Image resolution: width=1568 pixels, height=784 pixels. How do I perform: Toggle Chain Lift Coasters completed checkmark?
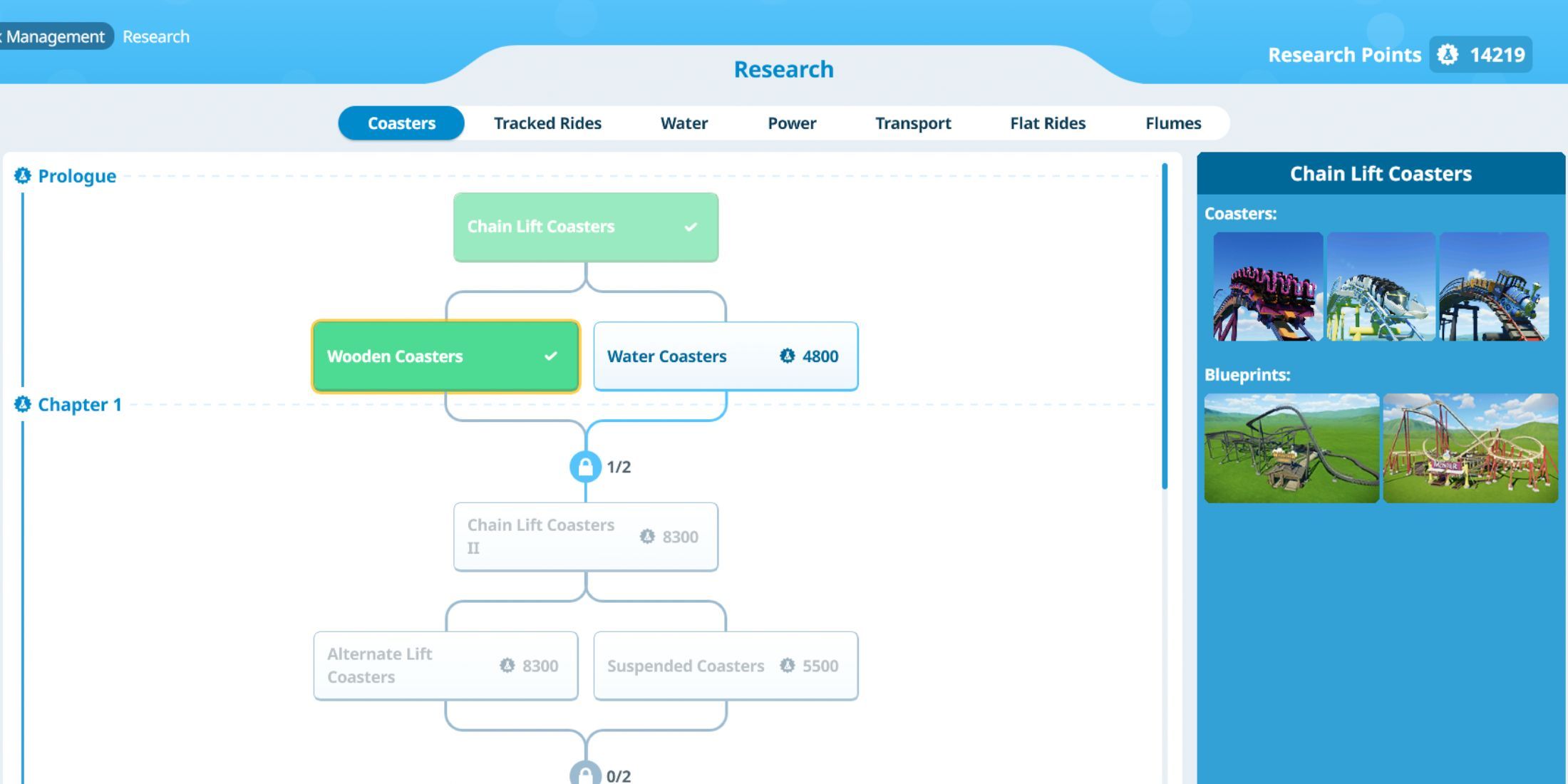click(x=691, y=226)
